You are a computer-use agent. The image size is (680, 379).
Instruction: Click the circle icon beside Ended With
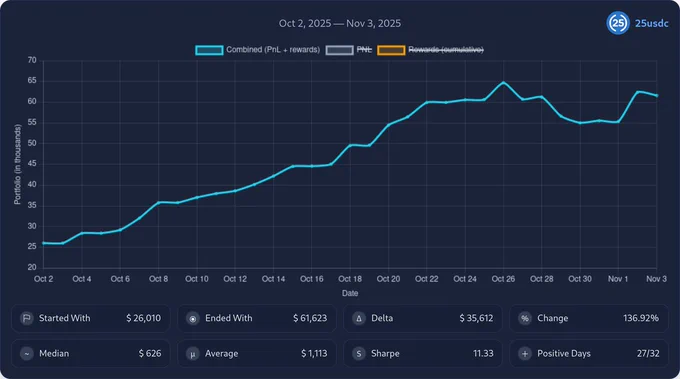193,319
